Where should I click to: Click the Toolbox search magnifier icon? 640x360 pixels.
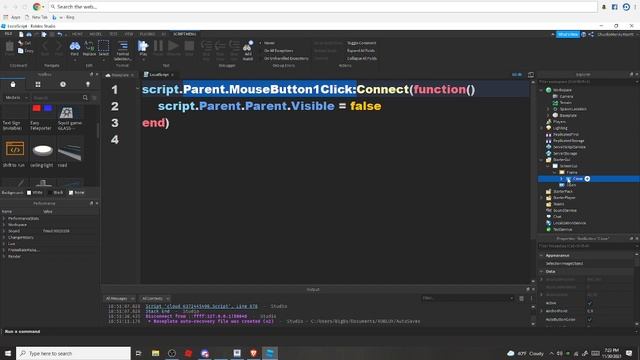tap(85, 98)
